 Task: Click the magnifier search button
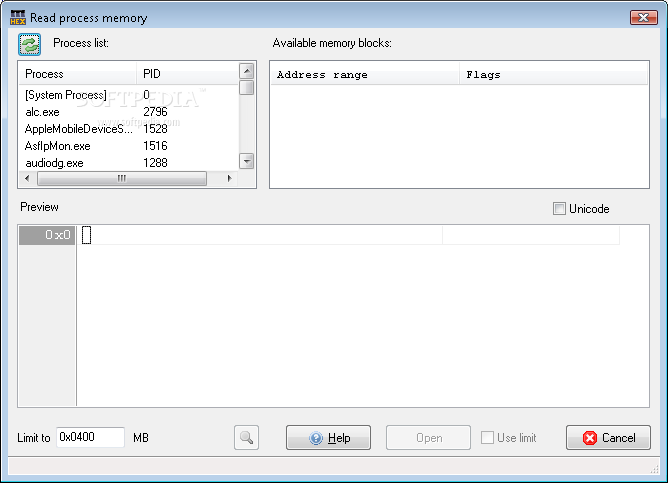pos(246,437)
